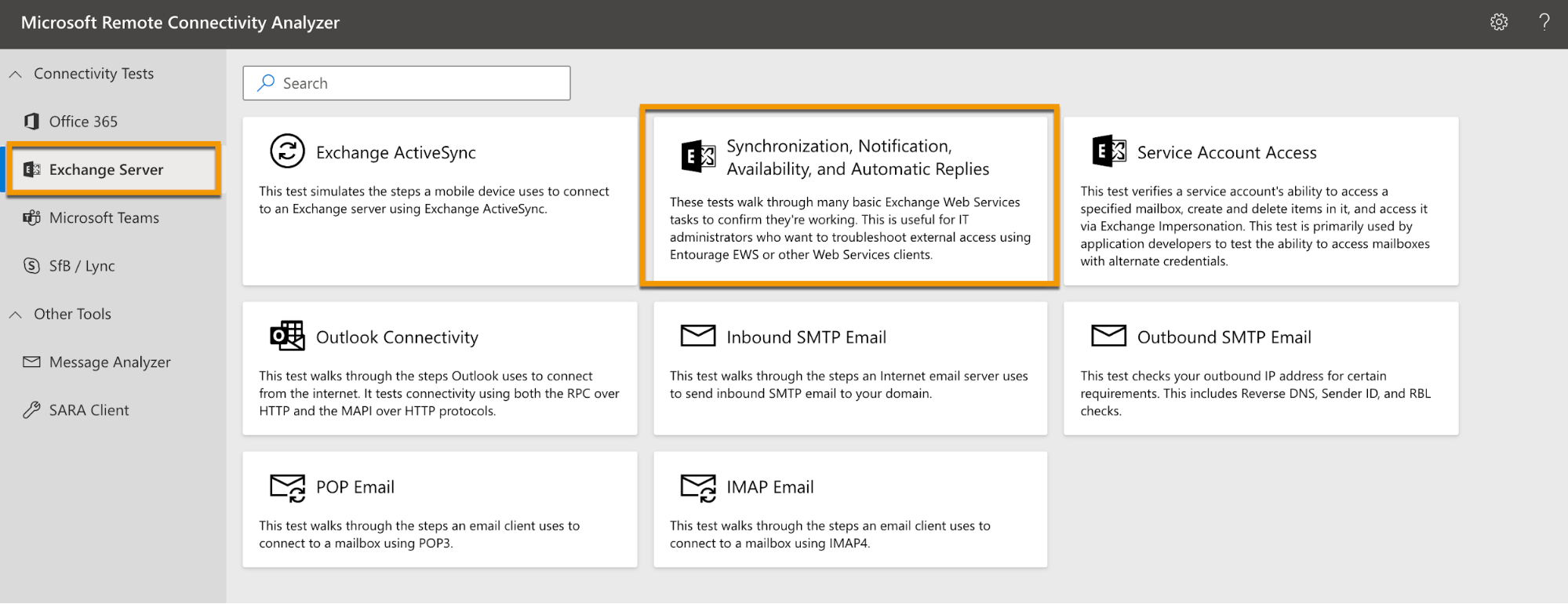Collapse the Other Tools section chevron
Screen dimensions: 1568x604
tap(15, 315)
